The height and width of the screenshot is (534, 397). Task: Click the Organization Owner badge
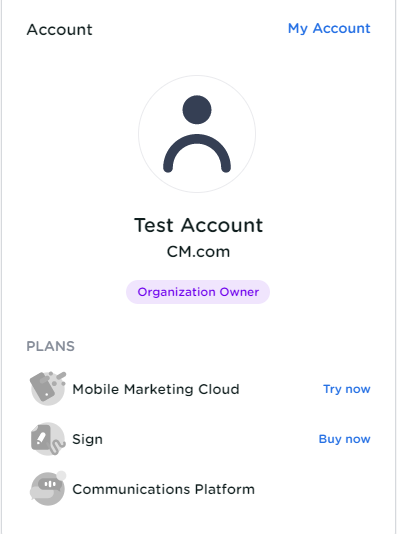point(198,292)
